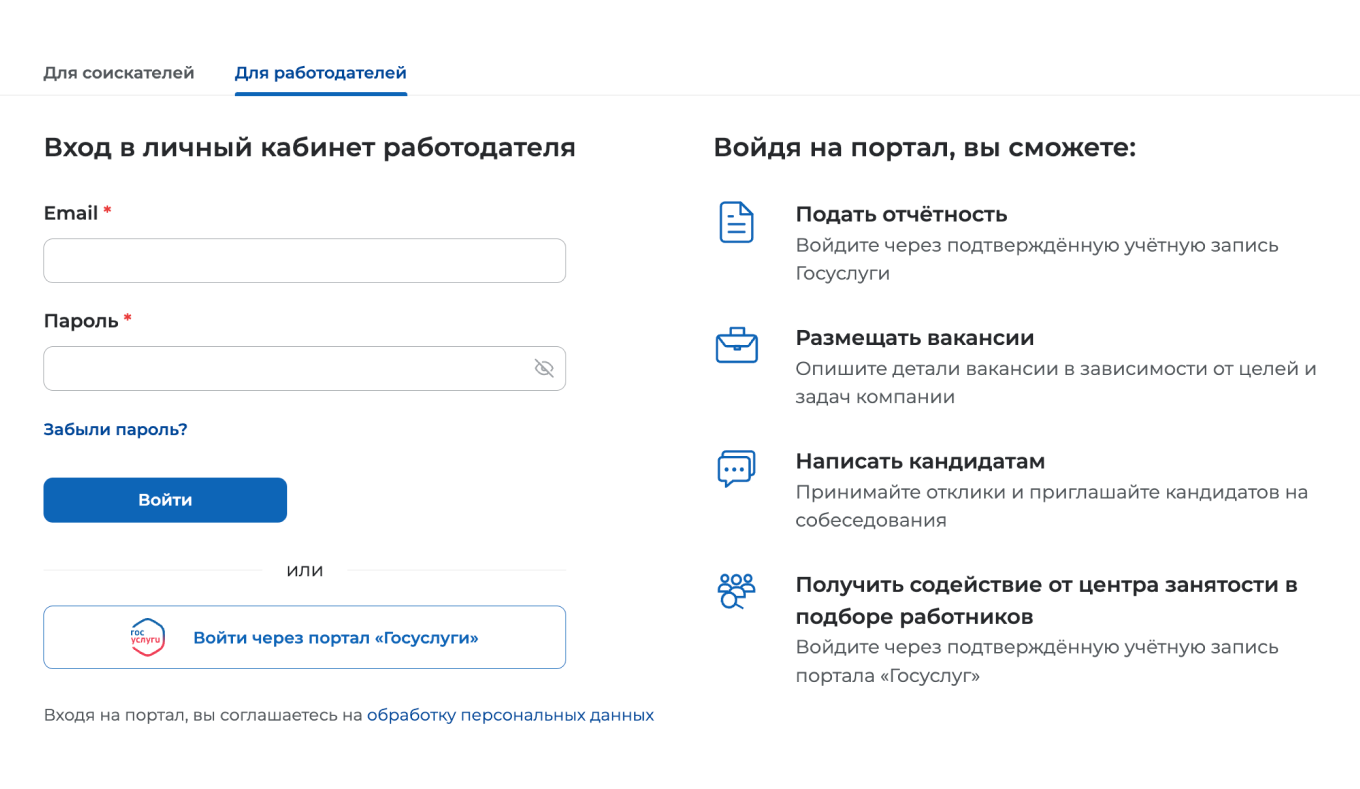Click inside the Пароль input field
The width and height of the screenshot is (1360, 789).
coord(290,368)
